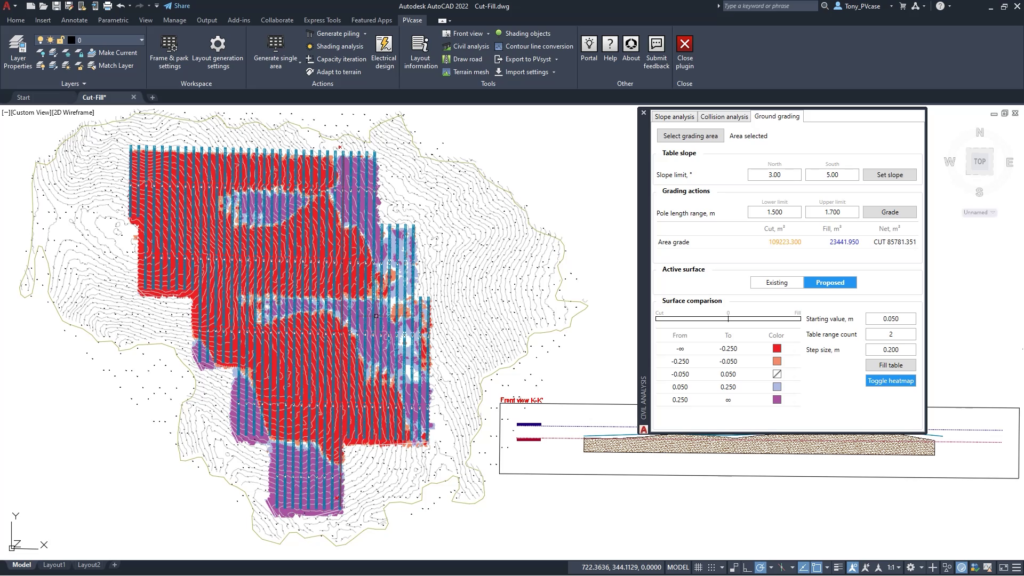Click the Set slope button
This screenshot has height=576, width=1024.
click(888, 174)
